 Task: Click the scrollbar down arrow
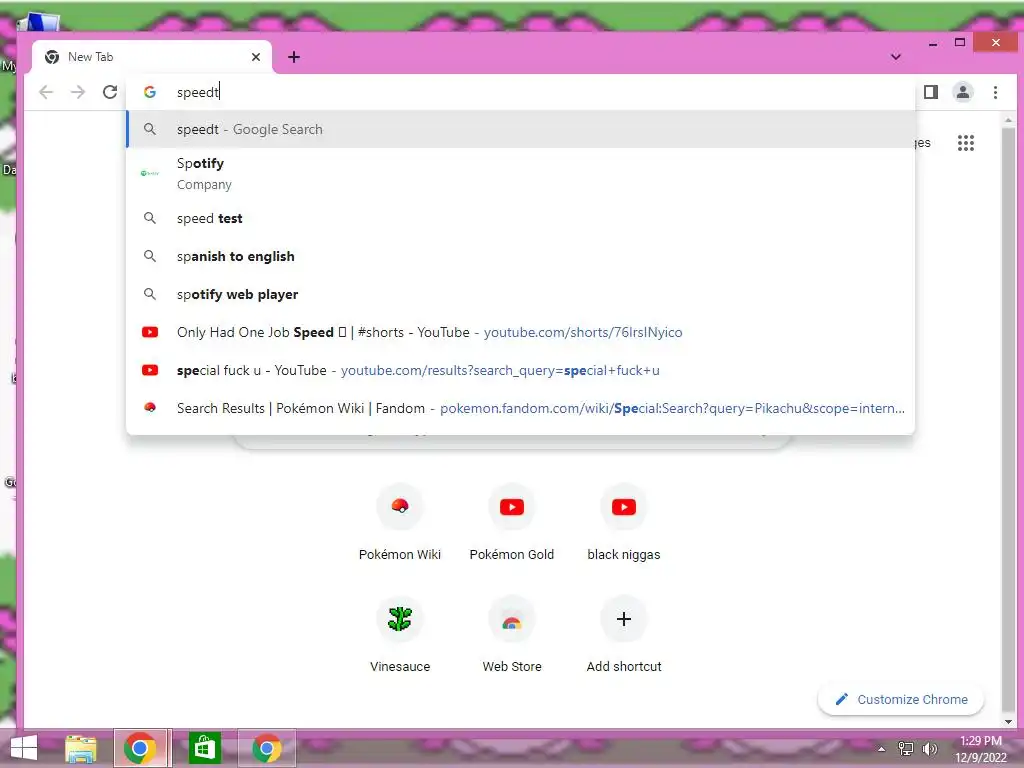coord(1009,722)
